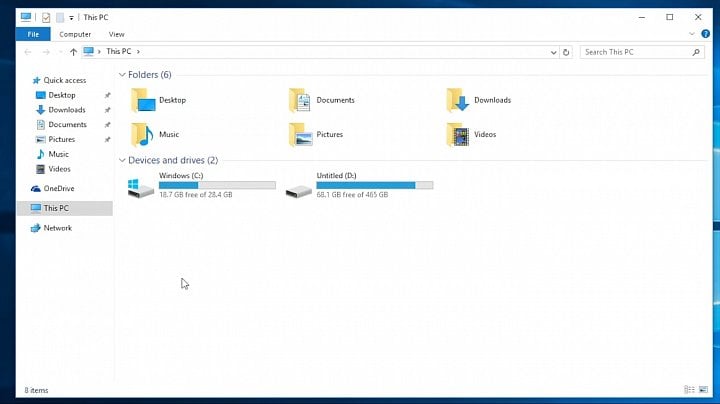The width and height of the screenshot is (720, 404).
Task: Click the Up one level arrow
Action: [x=73, y=52]
